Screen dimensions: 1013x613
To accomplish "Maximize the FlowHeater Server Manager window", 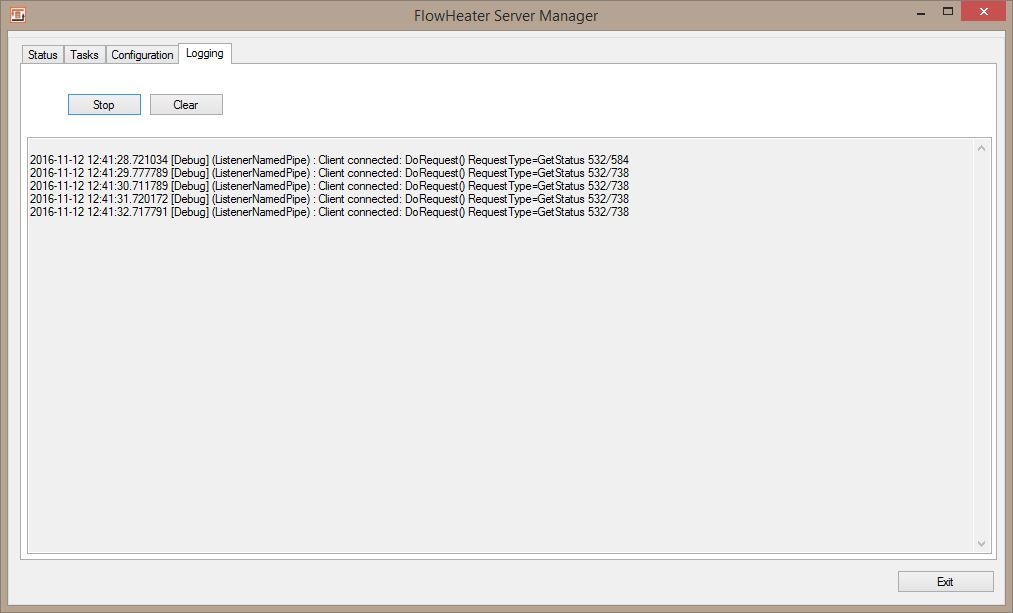I will pos(946,11).
